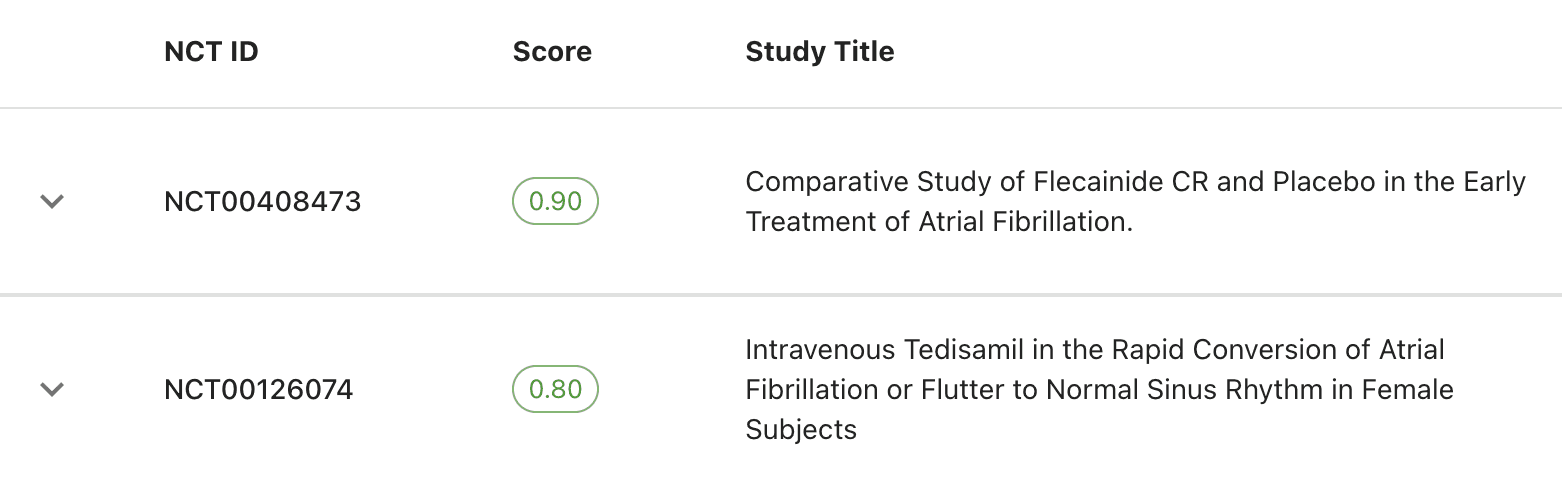Expand the NCT00126074 row chevron
This screenshot has height=478, width=1562.
pos(52,389)
